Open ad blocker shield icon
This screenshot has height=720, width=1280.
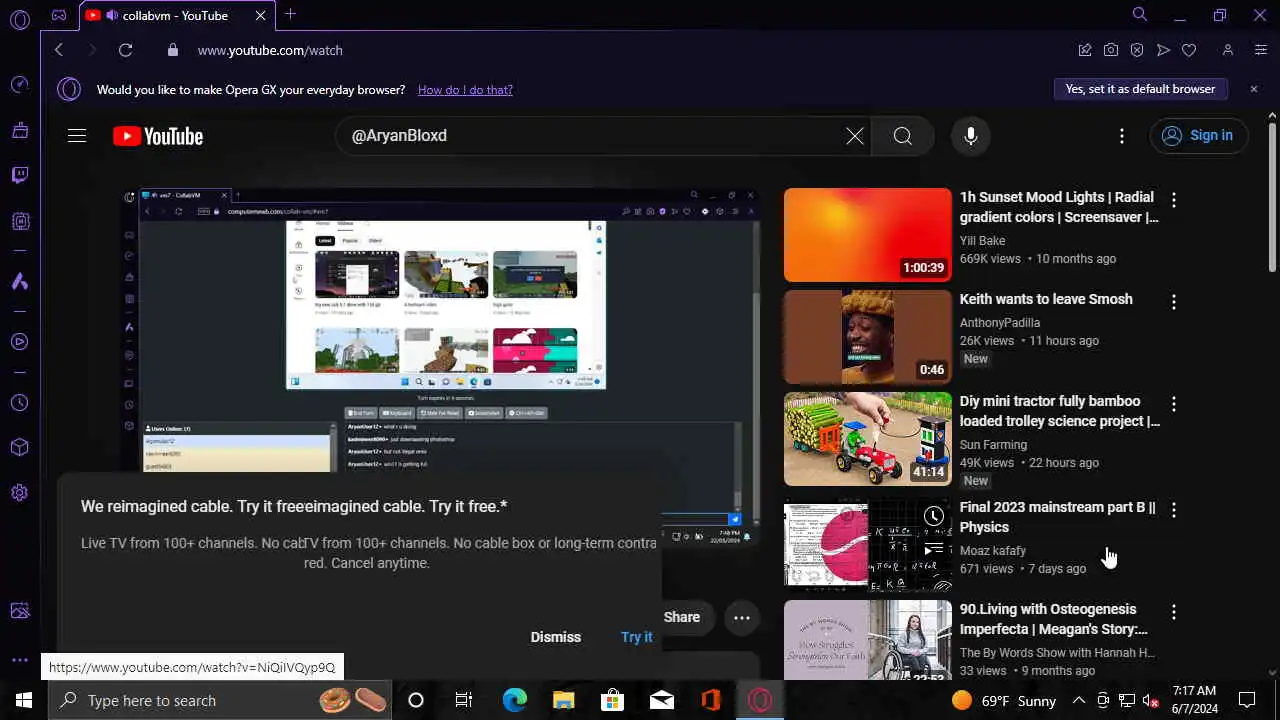point(1137,50)
